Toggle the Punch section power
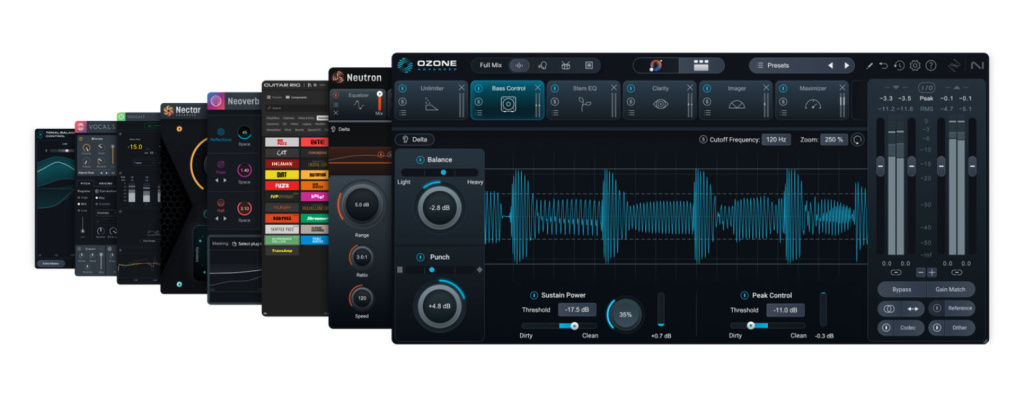1024x399 pixels. click(x=420, y=257)
